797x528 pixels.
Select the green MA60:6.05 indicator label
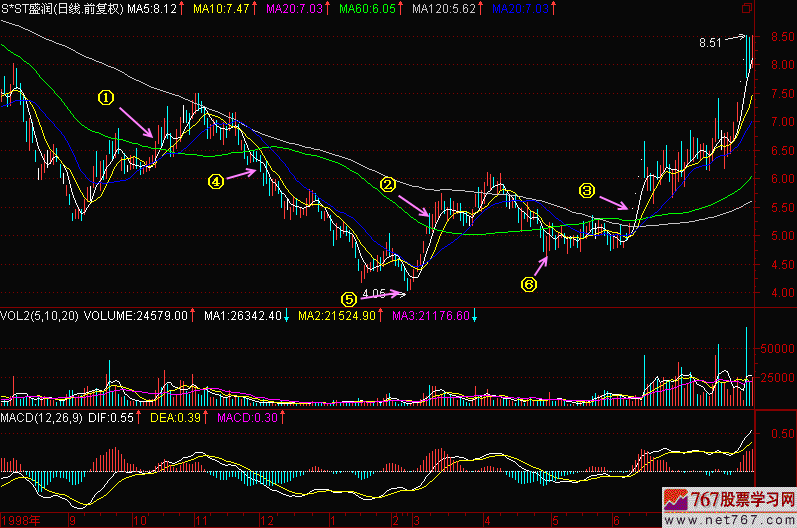[366, 8]
